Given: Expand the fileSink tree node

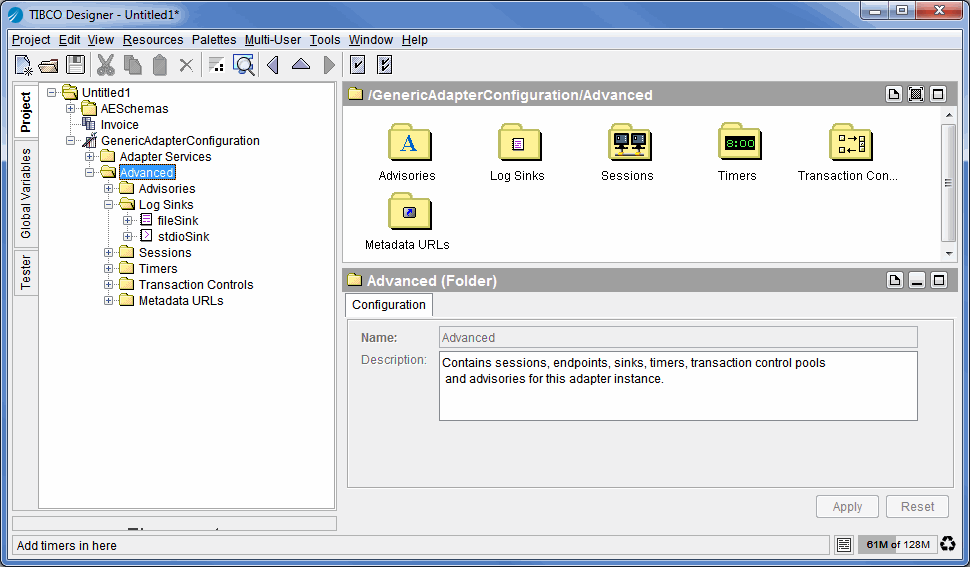Looking at the screenshot, I should pyautogui.click(x=128, y=221).
